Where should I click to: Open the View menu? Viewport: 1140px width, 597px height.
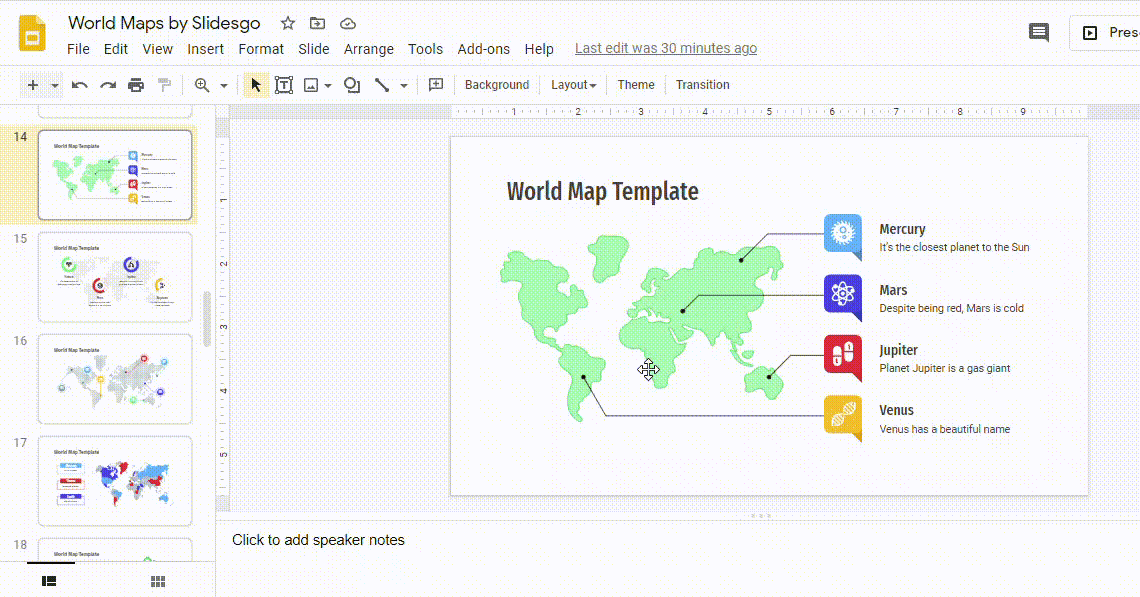click(x=157, y=49)
